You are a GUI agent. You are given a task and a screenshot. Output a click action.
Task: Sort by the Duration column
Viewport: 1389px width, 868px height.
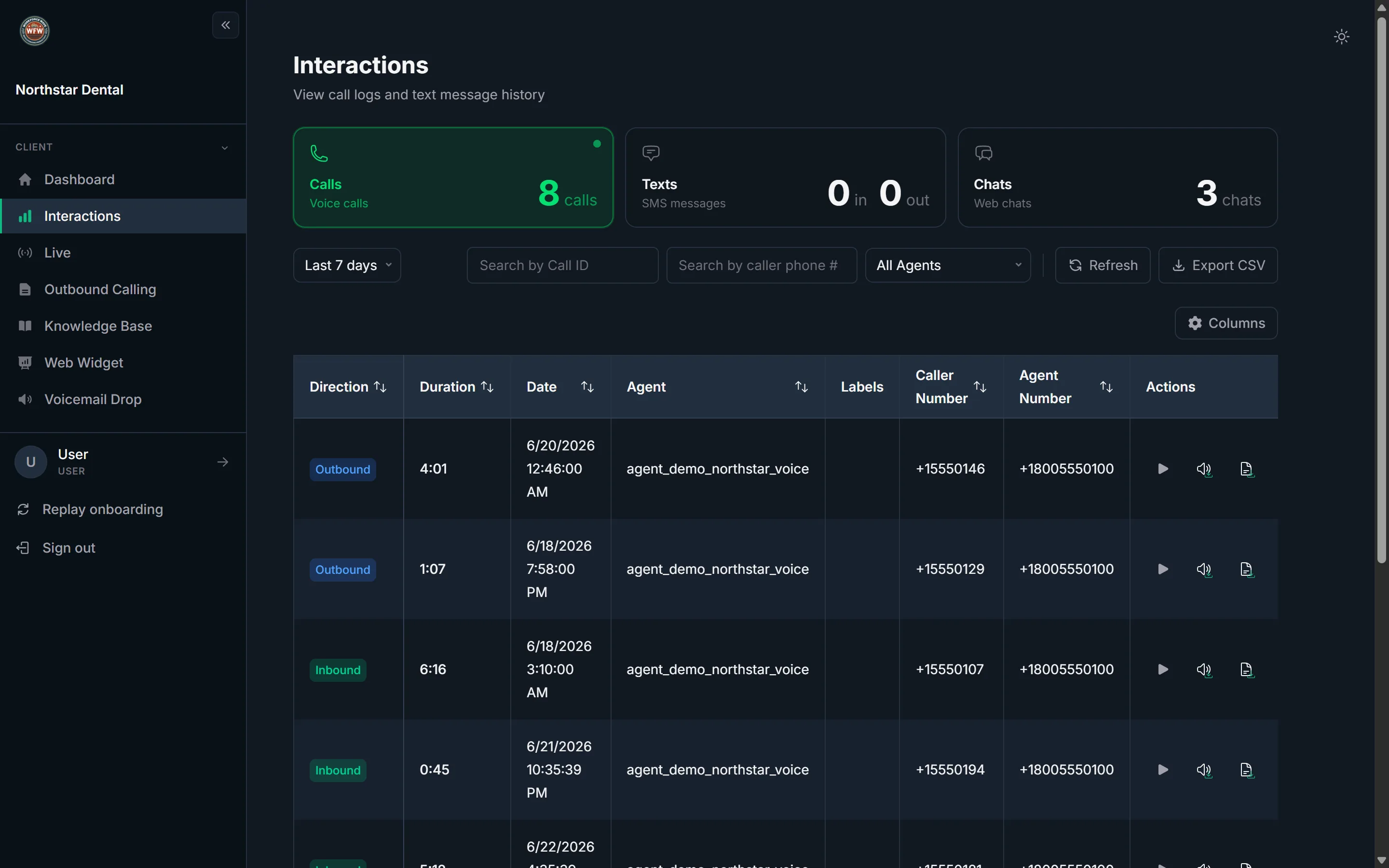point(487,387)
